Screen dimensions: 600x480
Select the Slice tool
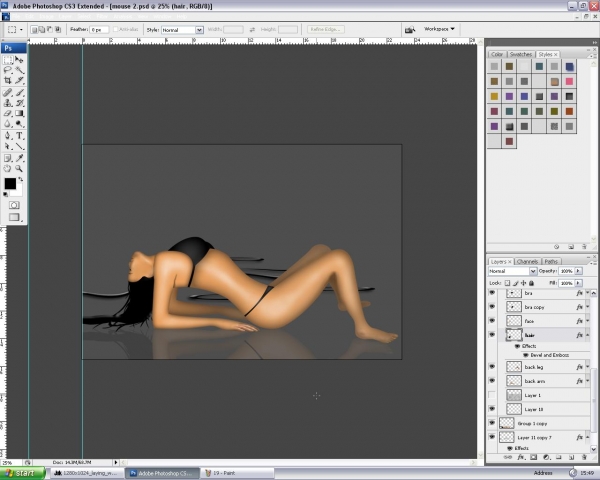tap(19, 80)
